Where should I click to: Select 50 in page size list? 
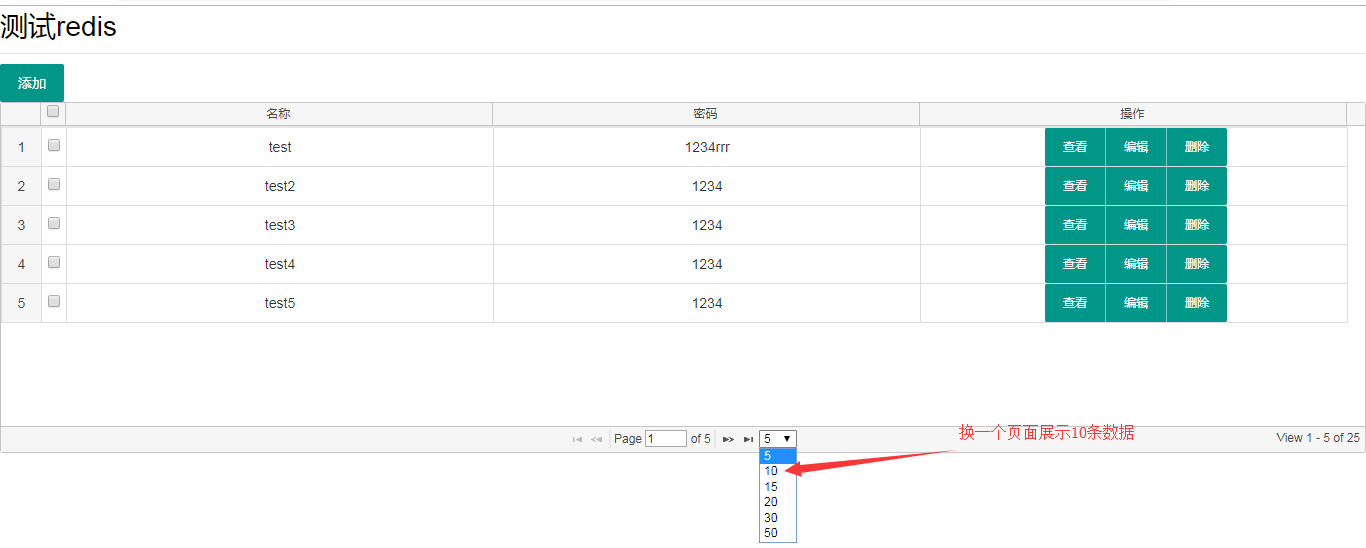(778, 533)
